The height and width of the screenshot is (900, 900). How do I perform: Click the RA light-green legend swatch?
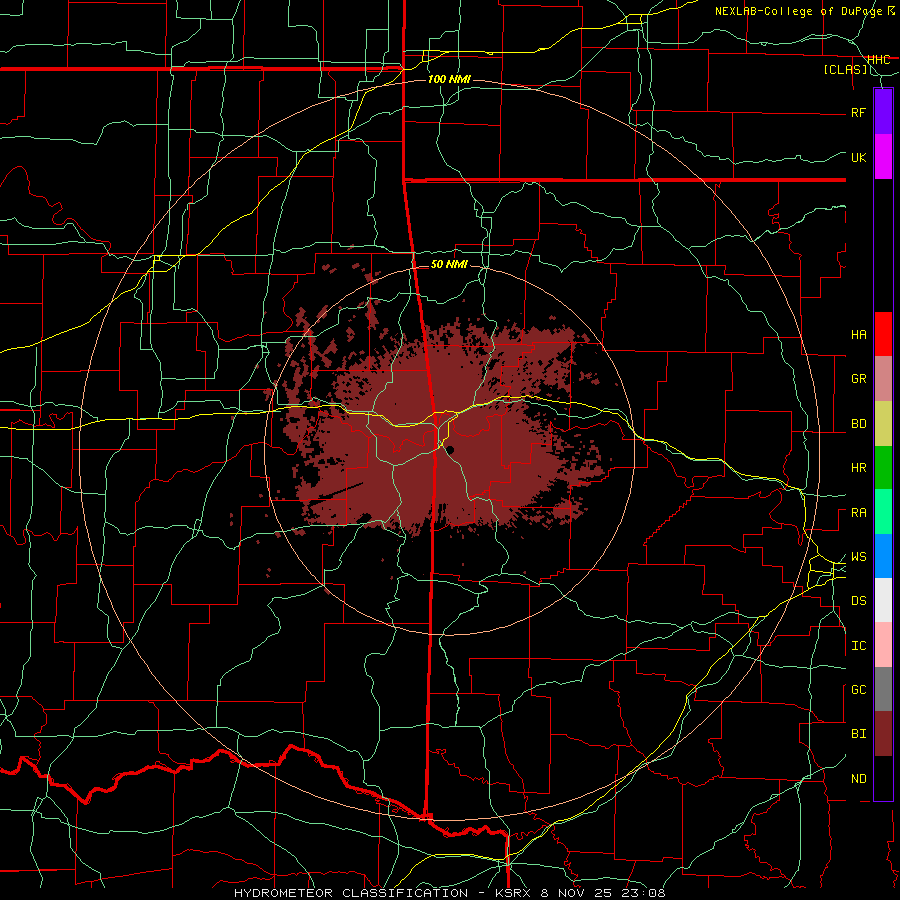883,512
